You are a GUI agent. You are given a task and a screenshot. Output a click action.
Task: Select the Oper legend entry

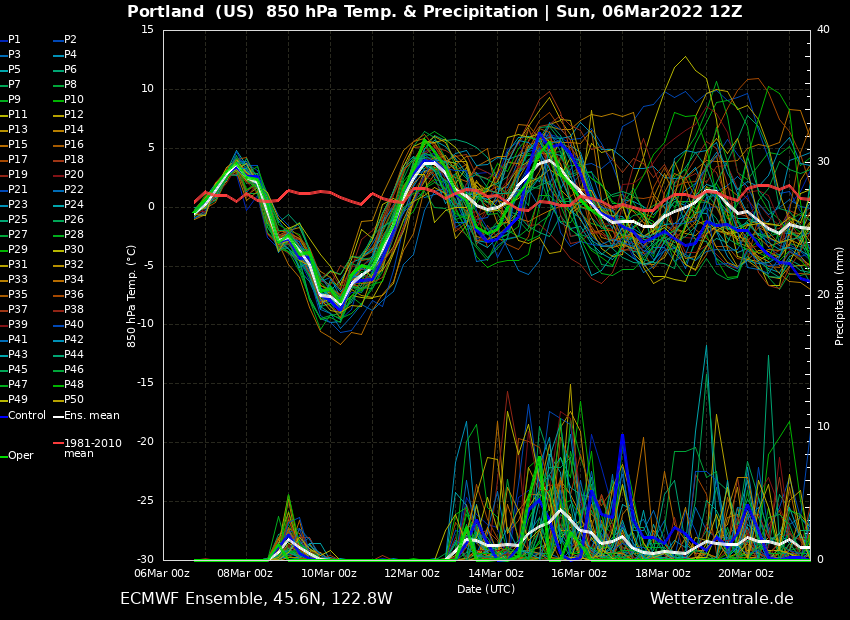click(x=20, y=456)
